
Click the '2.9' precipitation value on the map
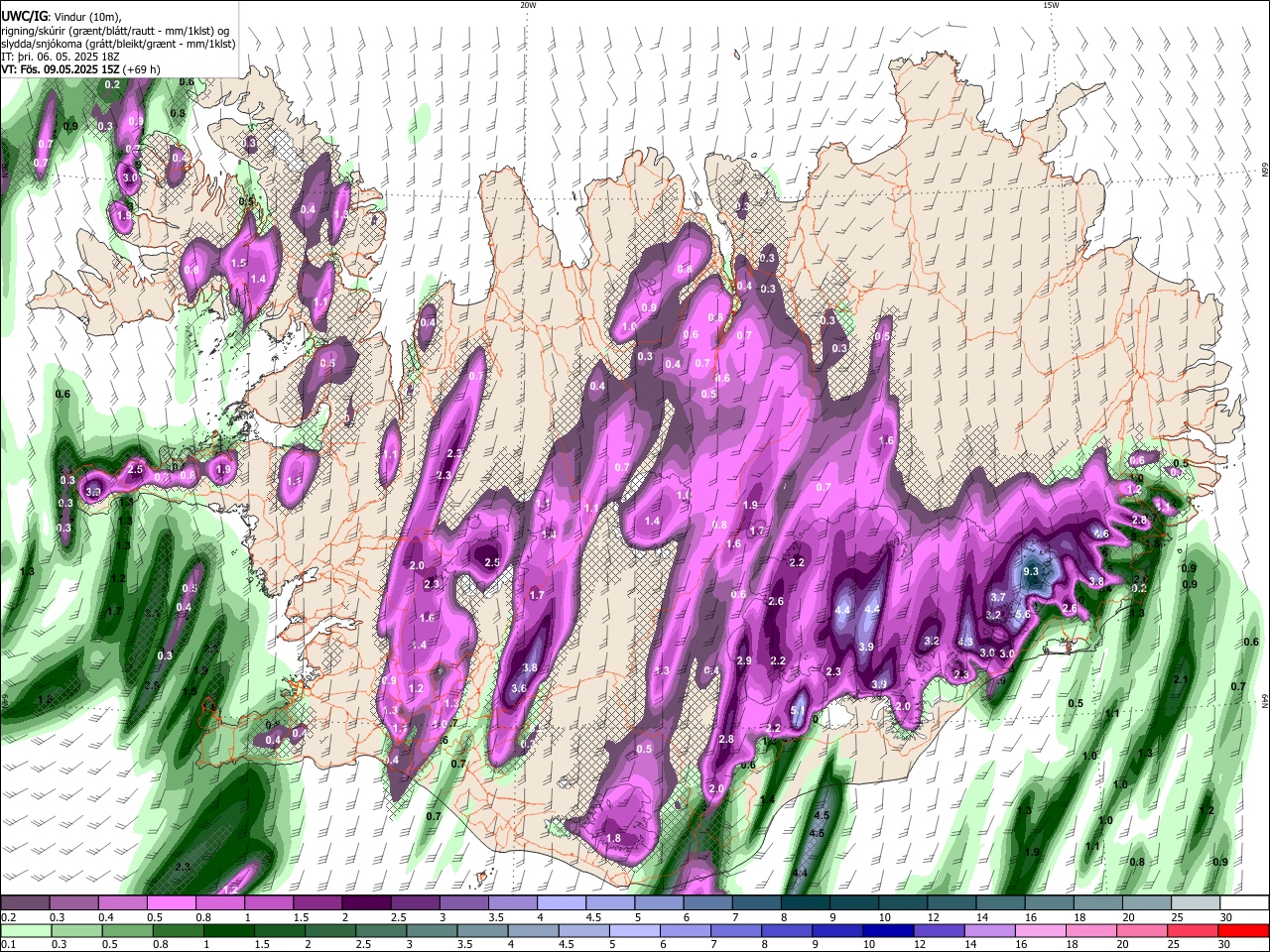[744, 660]
